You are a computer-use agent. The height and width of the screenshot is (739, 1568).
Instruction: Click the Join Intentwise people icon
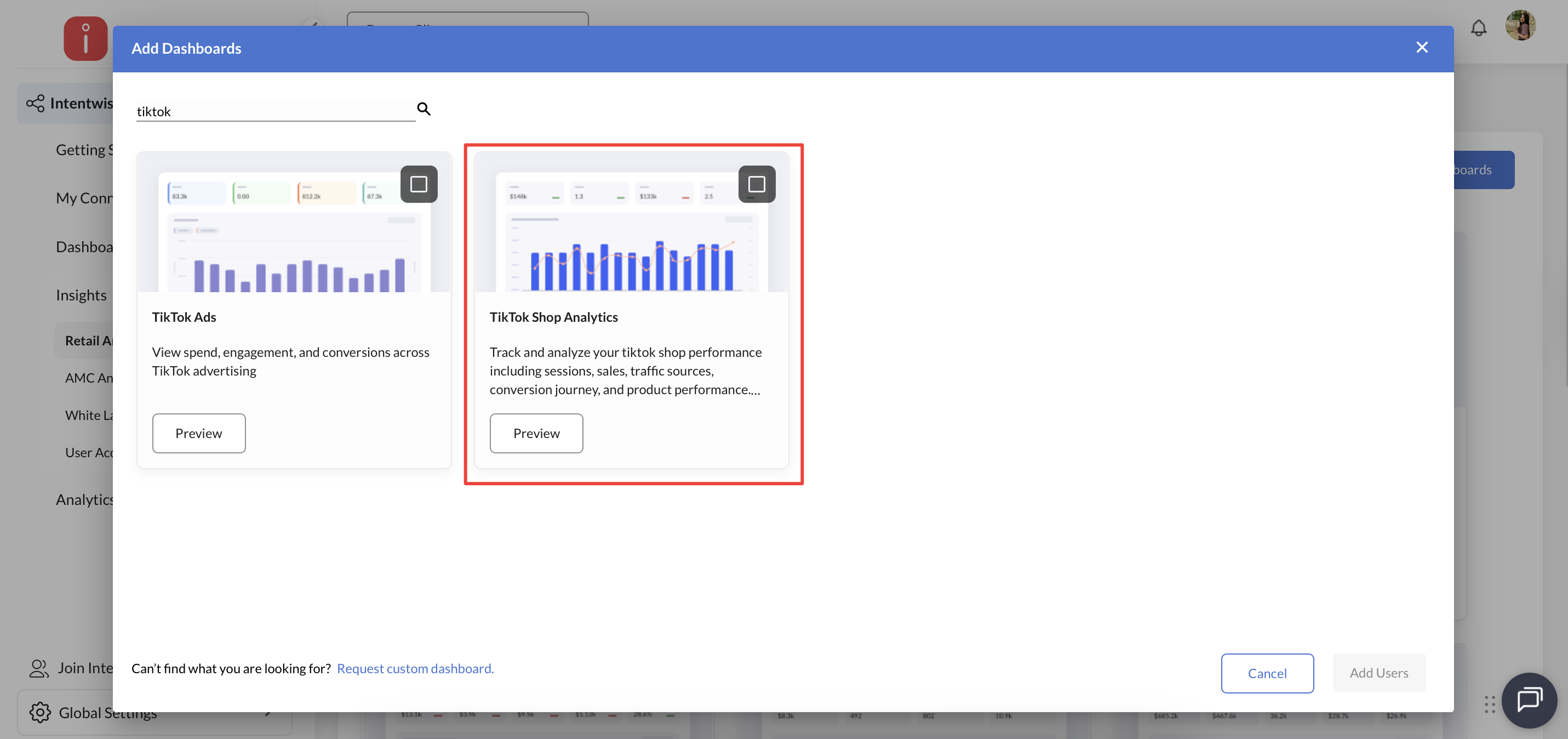click(39, 668)
